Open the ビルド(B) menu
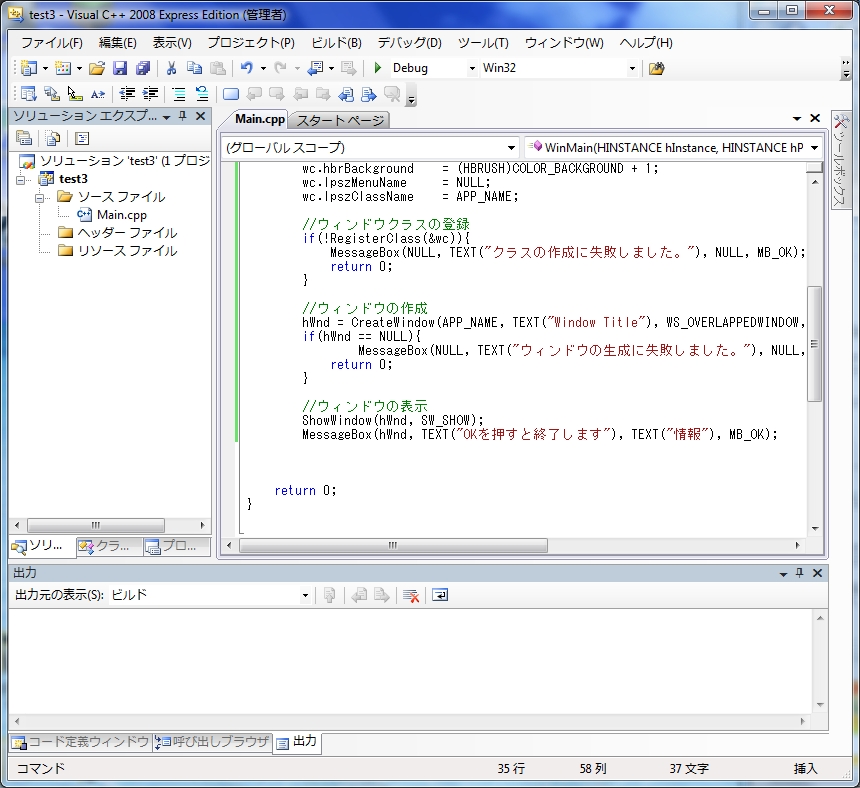The image size is (860, 788). 336,43
